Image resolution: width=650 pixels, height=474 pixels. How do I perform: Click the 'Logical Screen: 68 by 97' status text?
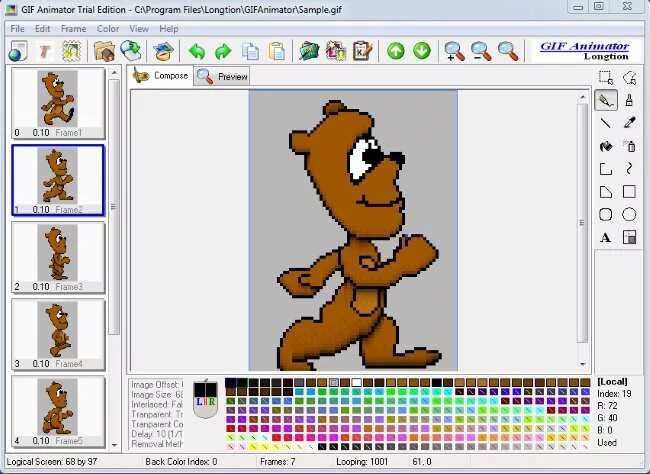52,462
